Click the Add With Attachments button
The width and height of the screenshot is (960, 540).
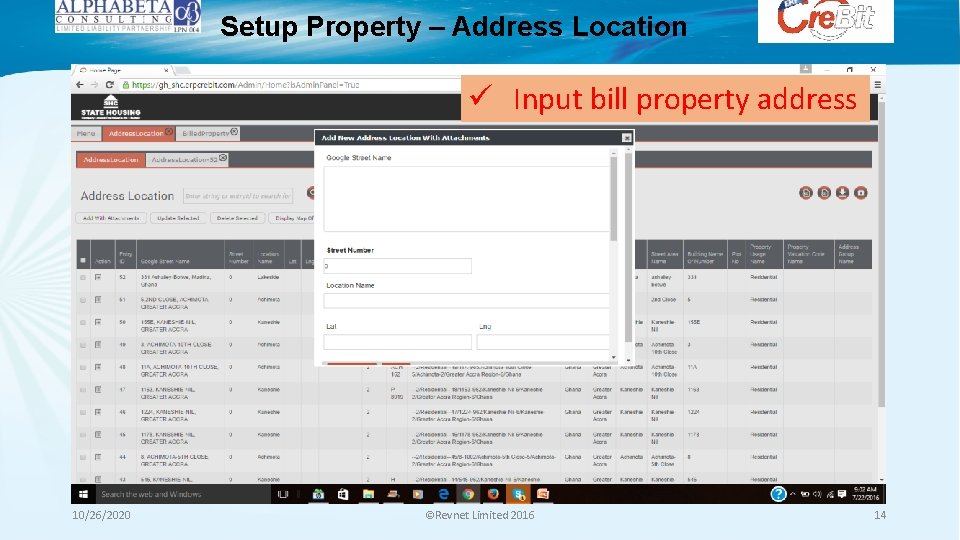pos(111,218)
